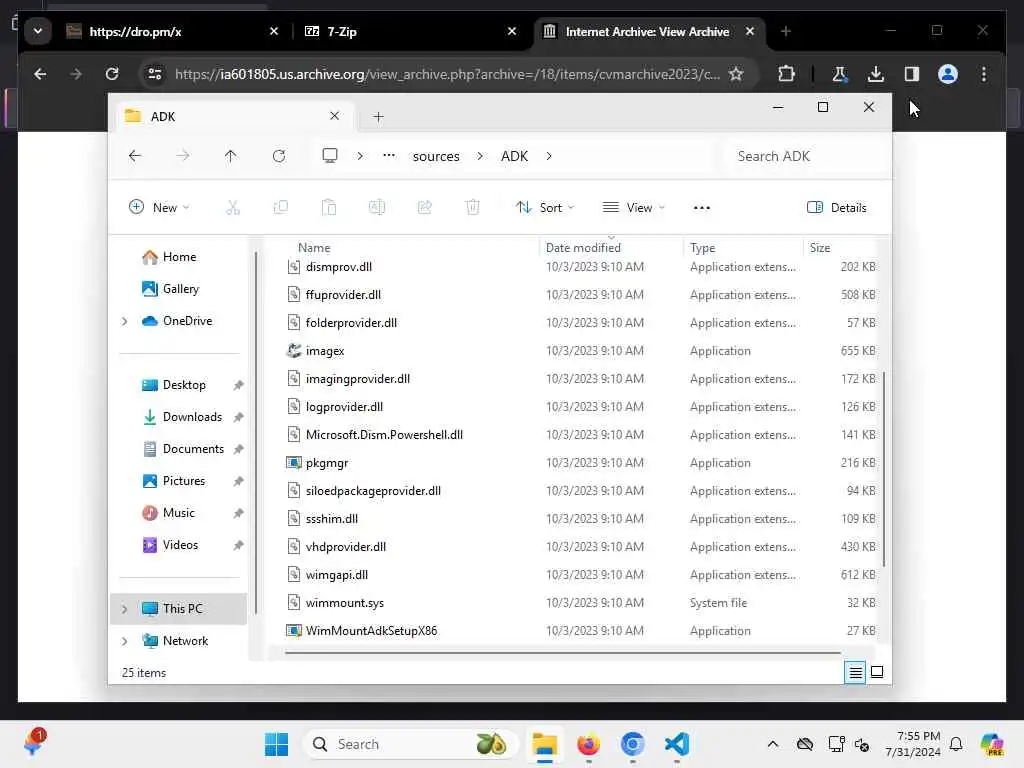The height and width of the screenshot is (768, 1024).
Task: Click the Share icon in Explorer toolbar
Action: click(x=424, y=208)
